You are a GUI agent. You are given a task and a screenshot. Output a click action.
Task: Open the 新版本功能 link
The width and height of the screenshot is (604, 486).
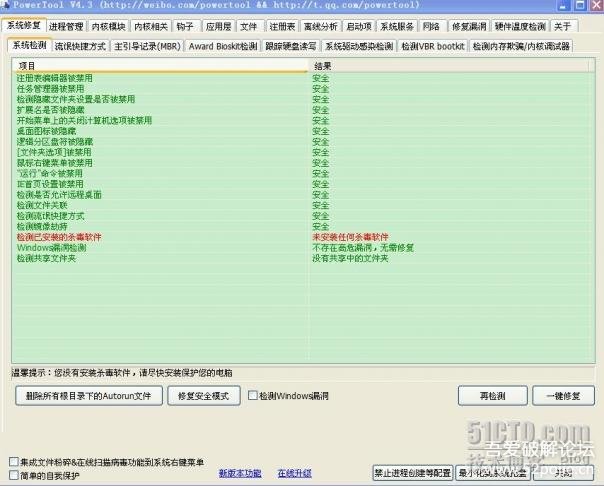click(240, 473)
